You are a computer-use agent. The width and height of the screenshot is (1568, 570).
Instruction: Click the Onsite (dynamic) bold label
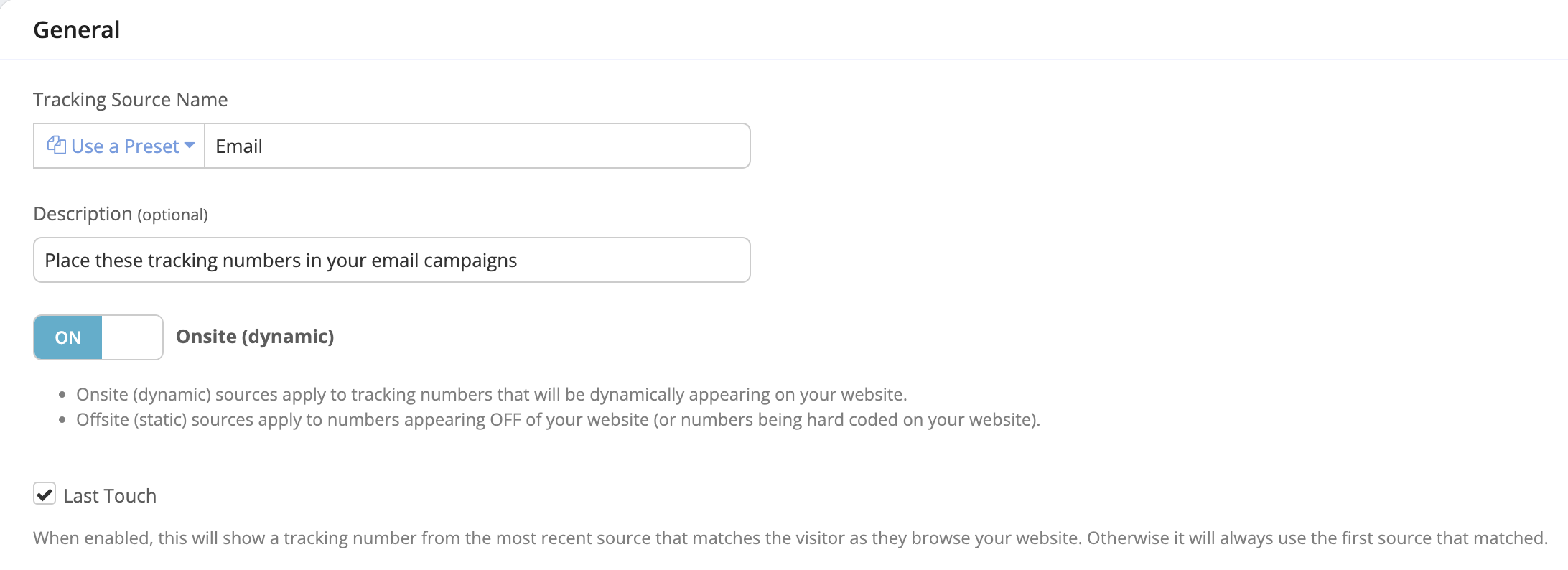point(255,337)
